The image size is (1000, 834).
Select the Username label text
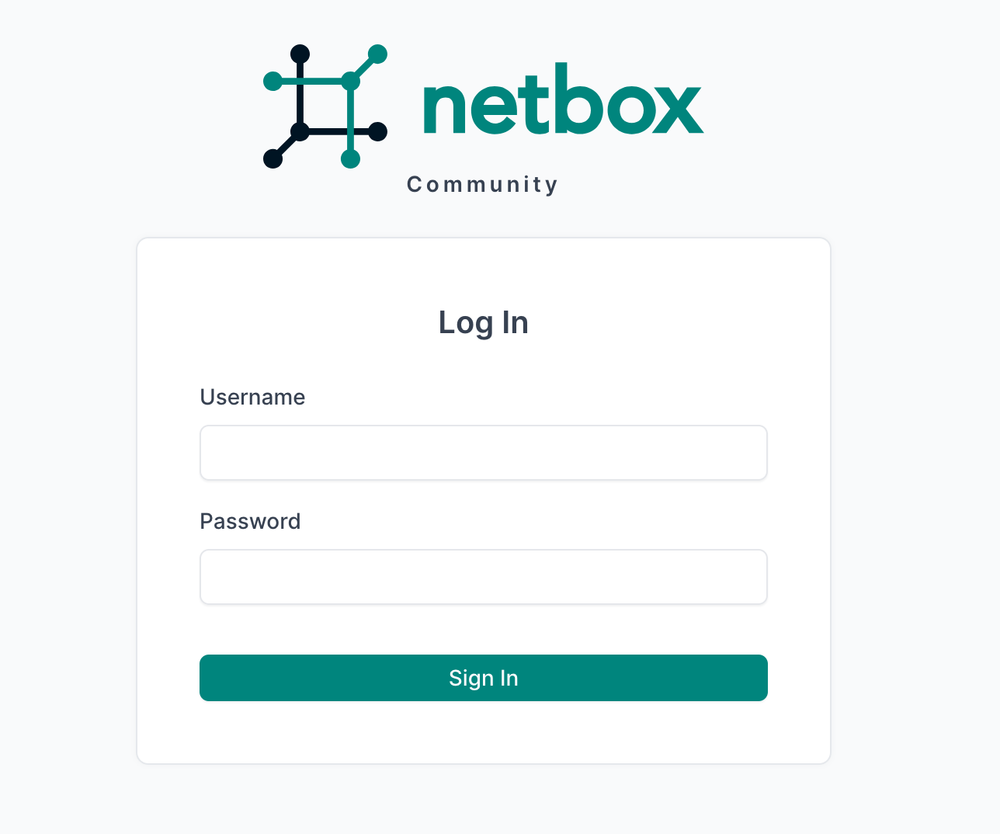252,397
